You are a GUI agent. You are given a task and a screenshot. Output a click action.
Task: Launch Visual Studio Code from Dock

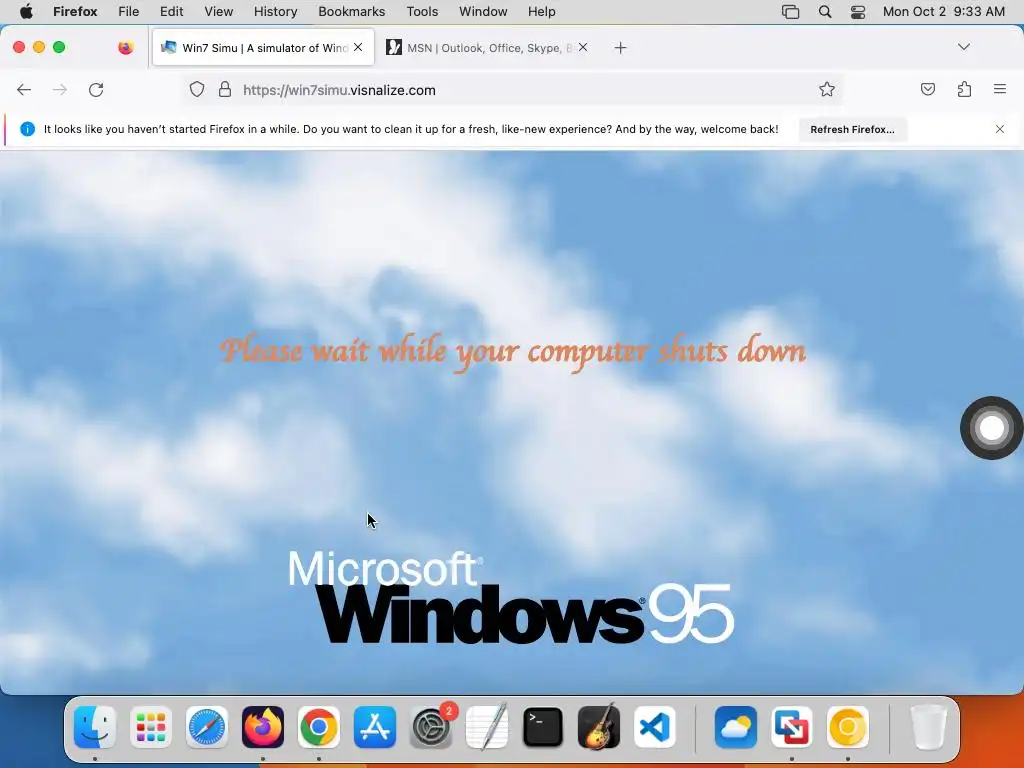click(655, 727)
